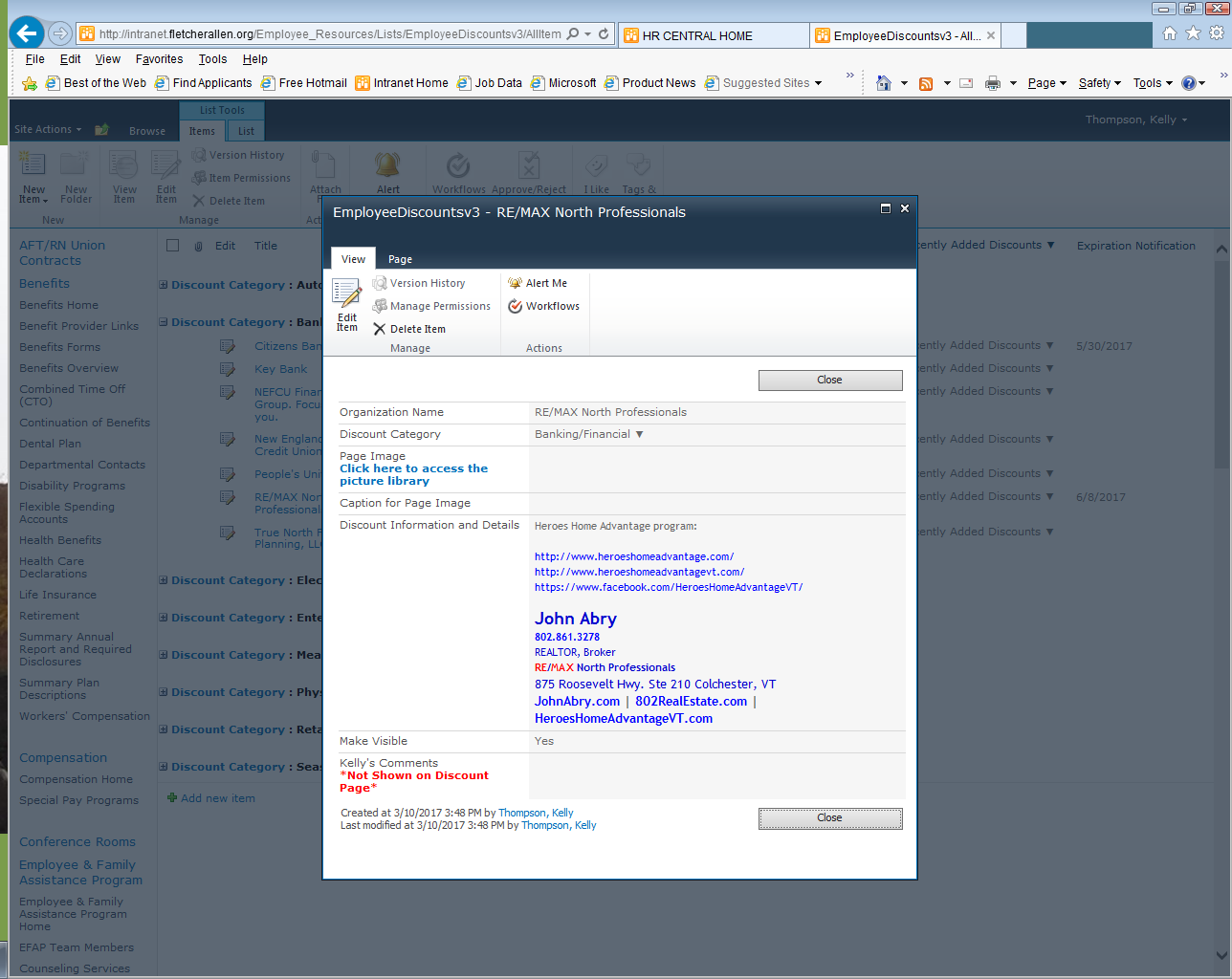
Task: Open the IE gear Tools icon
Action: [x=1216, y=33]
